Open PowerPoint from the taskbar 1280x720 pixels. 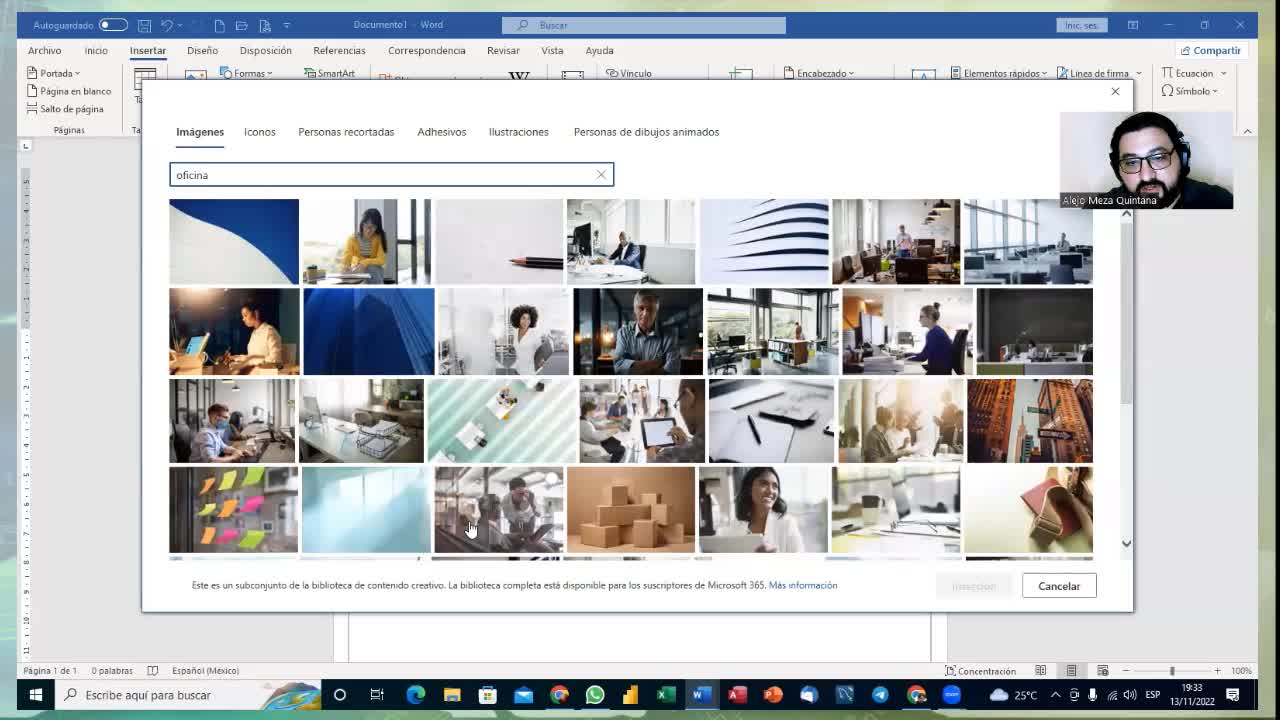tap(773, 695)
